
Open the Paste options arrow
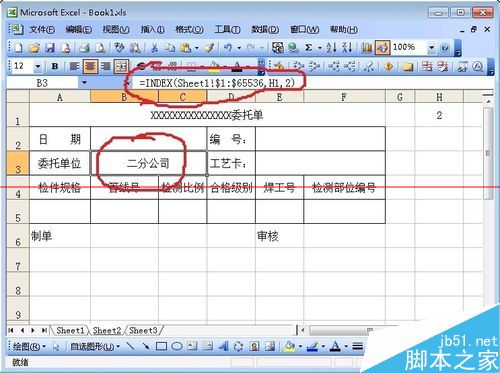point(197,48)
